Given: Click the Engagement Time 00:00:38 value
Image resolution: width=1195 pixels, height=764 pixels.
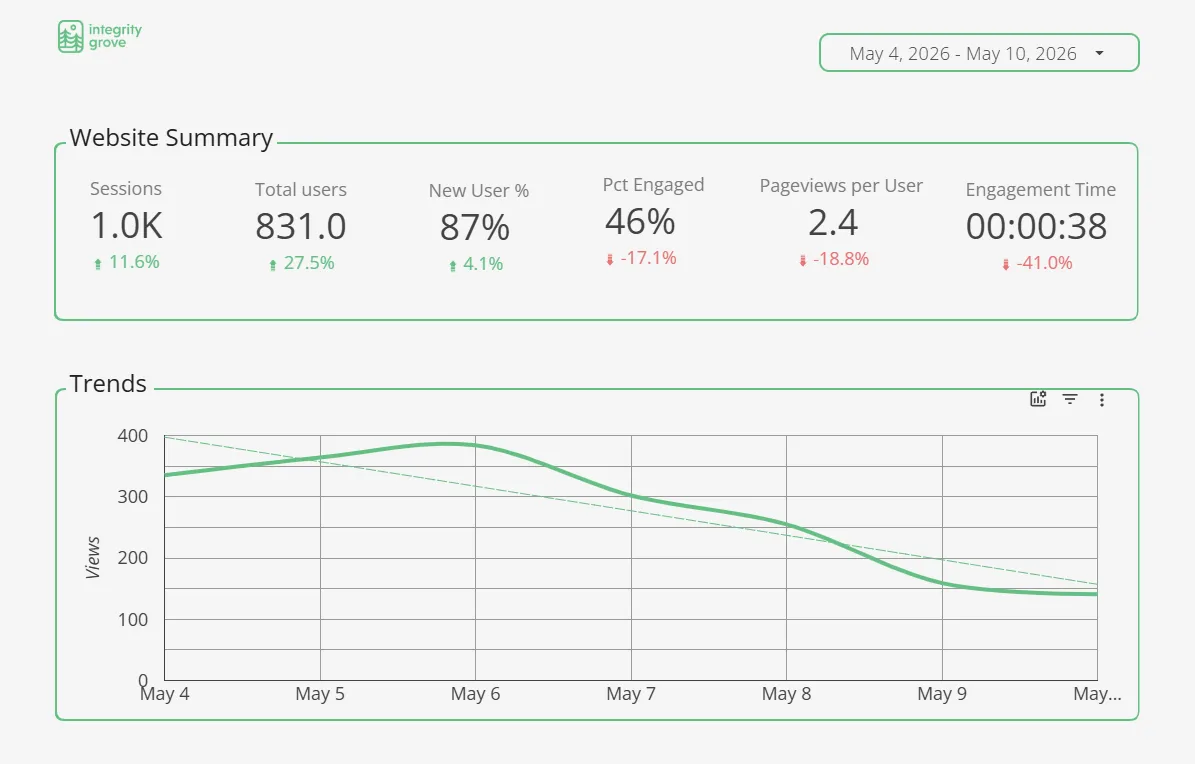Looking at the screenshot, I should pos(1036,226).
